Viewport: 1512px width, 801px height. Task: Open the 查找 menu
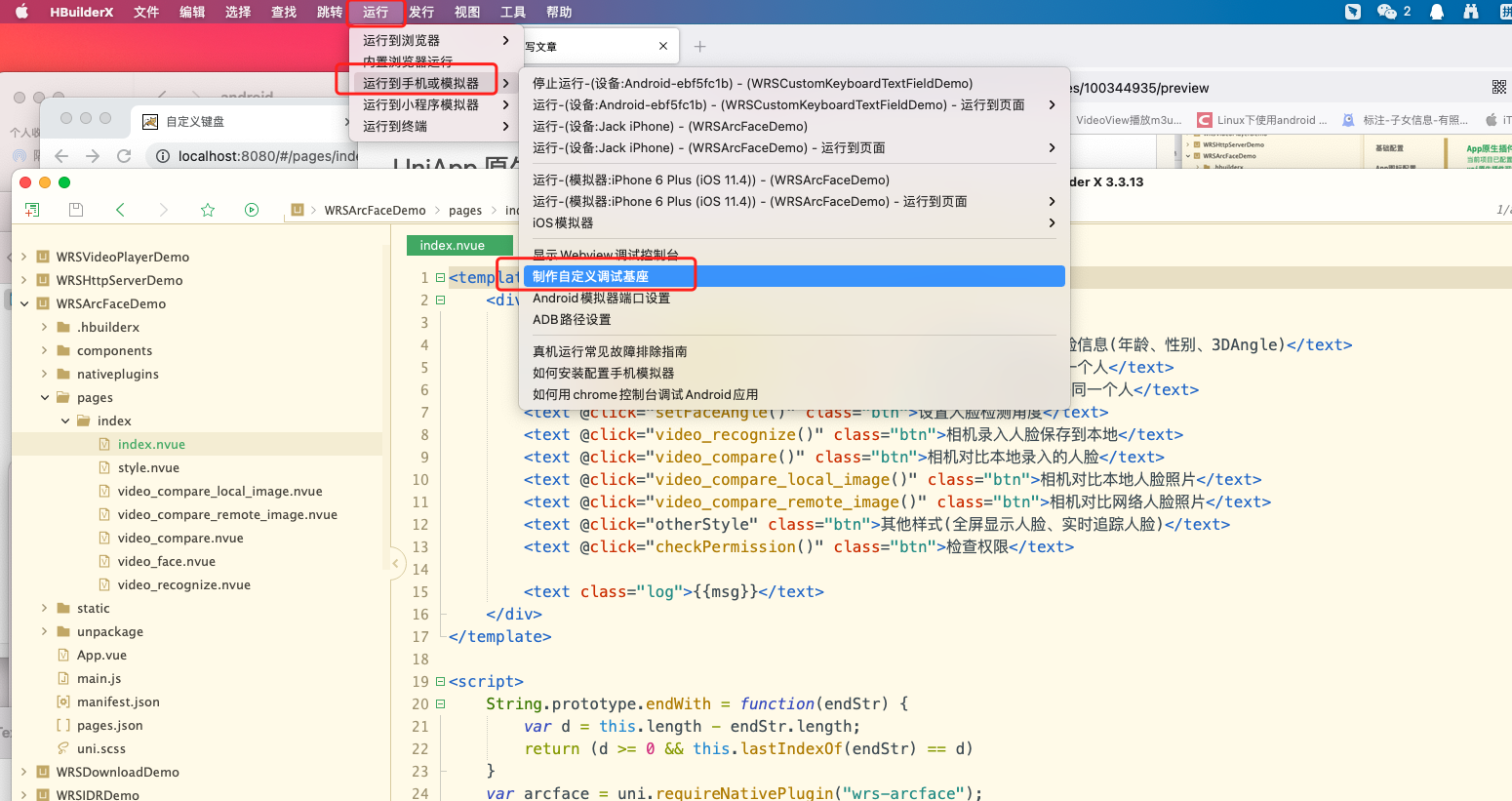(x=284, y=12)
